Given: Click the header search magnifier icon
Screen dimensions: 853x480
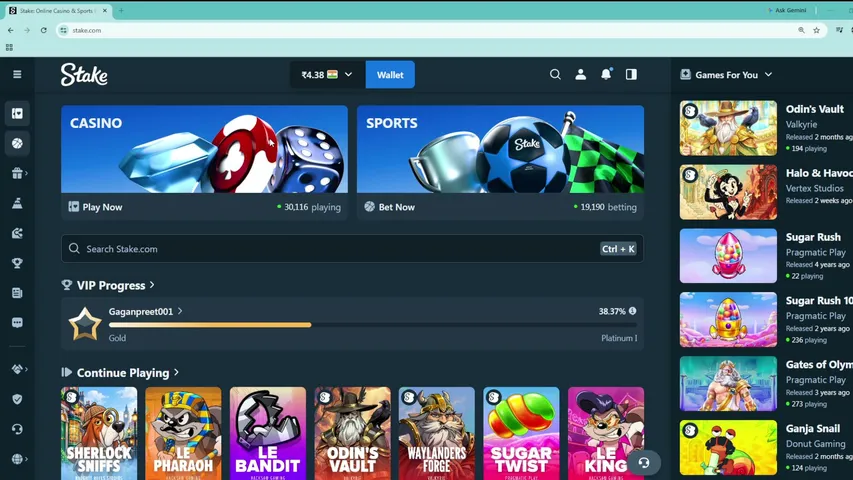Looking at the screenshot, I should 555,75.
